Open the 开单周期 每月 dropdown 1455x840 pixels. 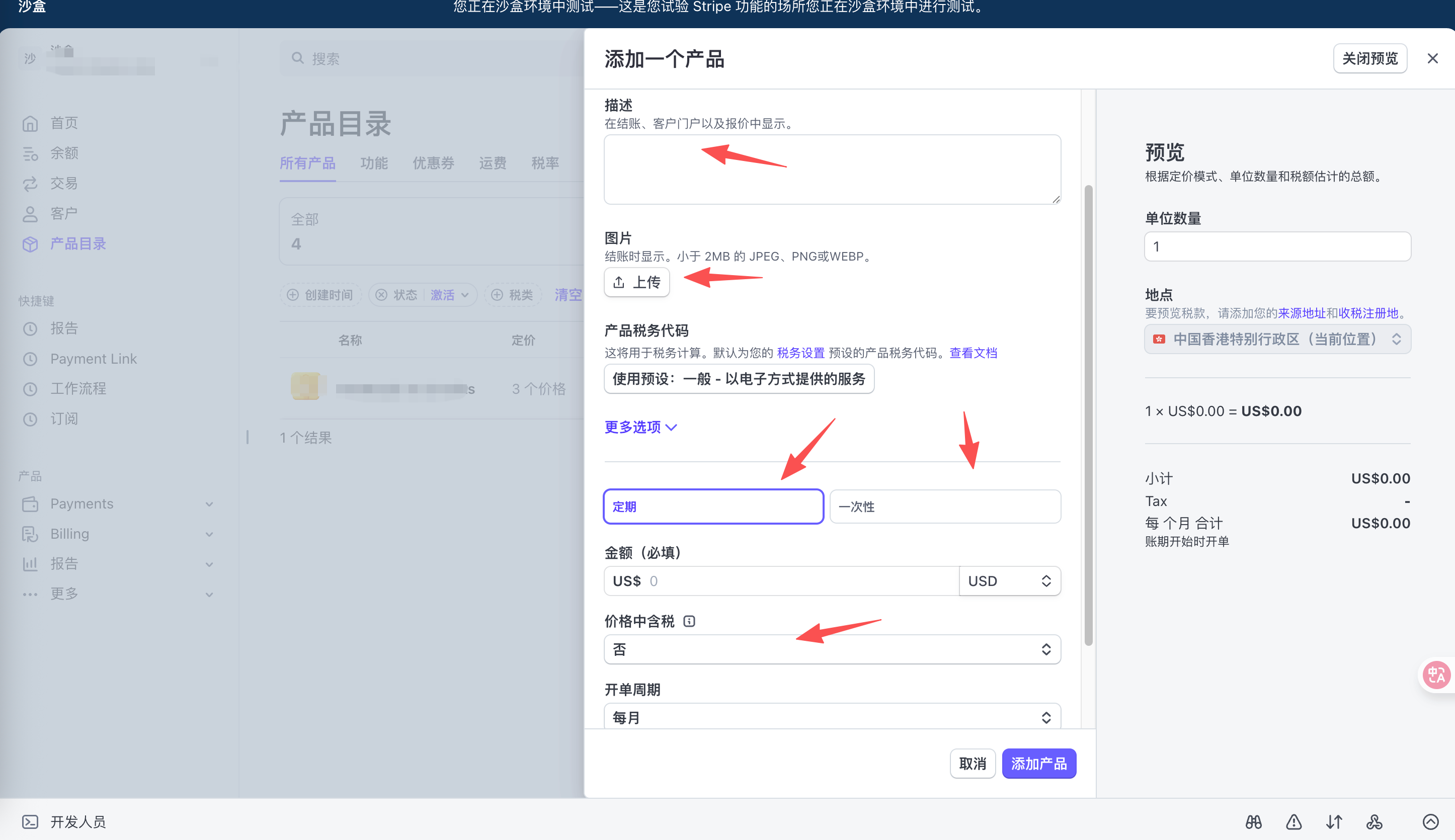click(831, 717)
